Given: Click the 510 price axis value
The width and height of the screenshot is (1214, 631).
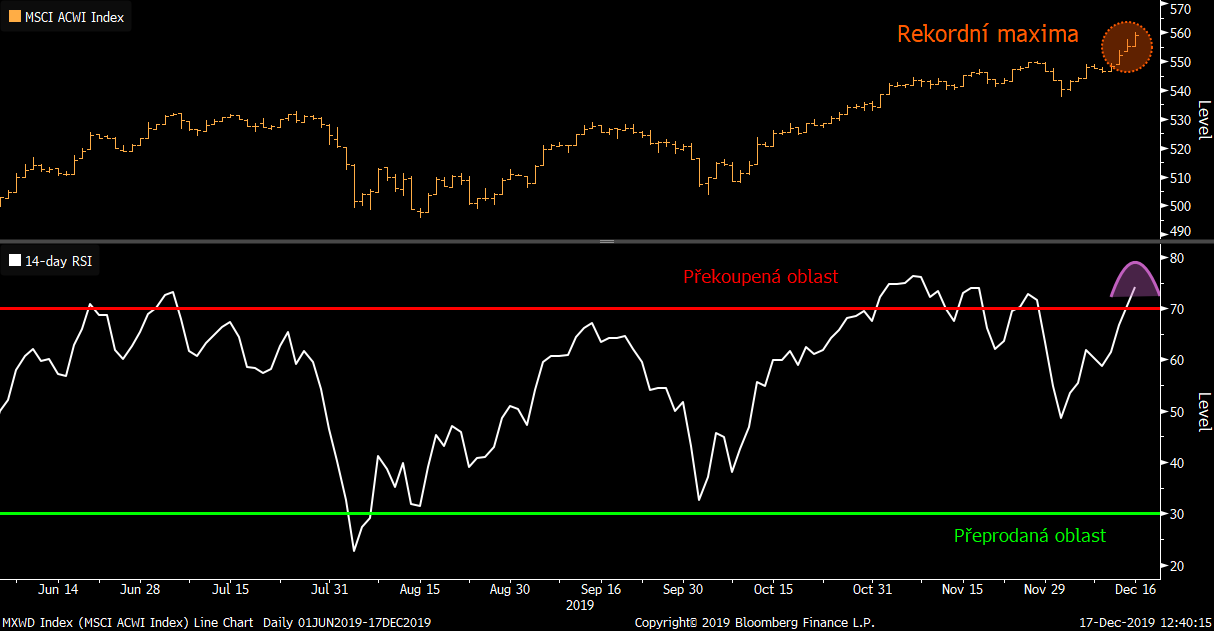Looking at the screenshot, I should (x=1178, y=178).
